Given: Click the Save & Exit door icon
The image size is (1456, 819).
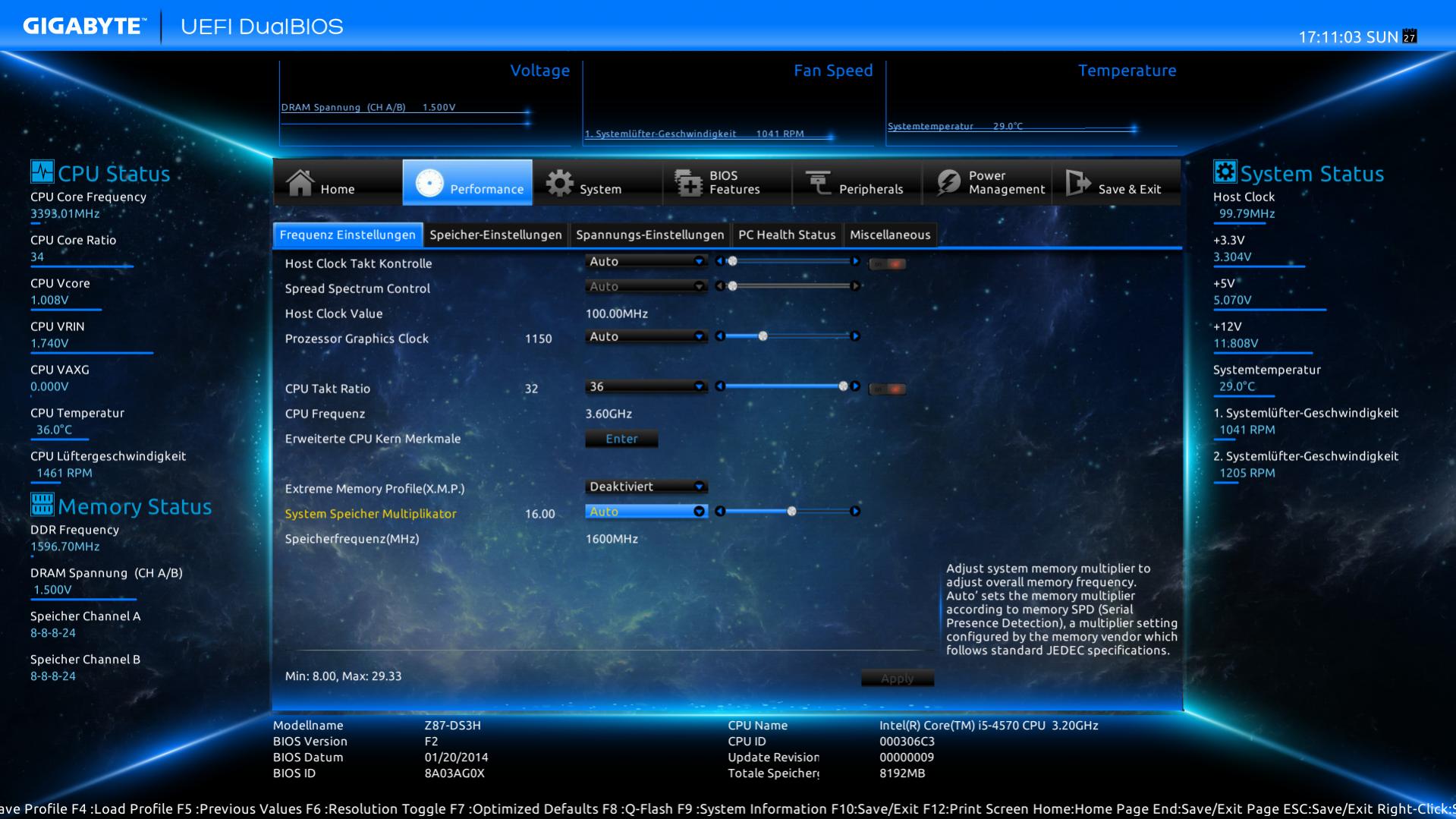Looking at the screenshot, I should pos(1077,182).
